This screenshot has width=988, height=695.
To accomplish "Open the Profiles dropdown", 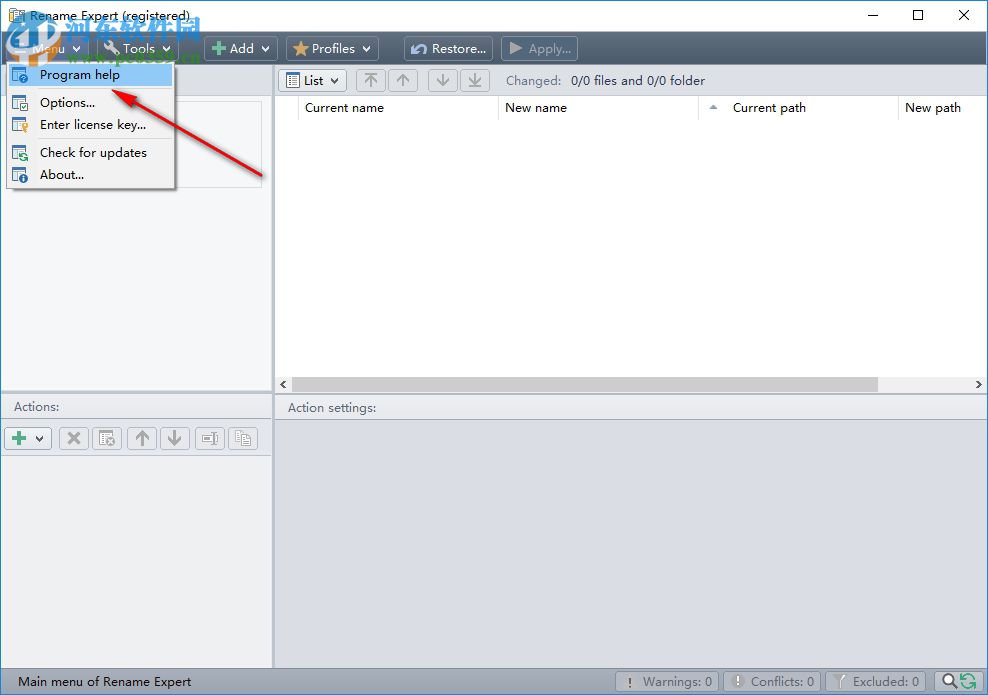I will [331, 48].
